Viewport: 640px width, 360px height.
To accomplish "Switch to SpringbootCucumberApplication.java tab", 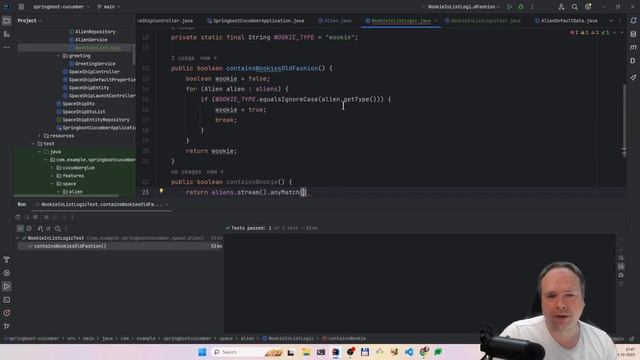I will tap(256, 21).
